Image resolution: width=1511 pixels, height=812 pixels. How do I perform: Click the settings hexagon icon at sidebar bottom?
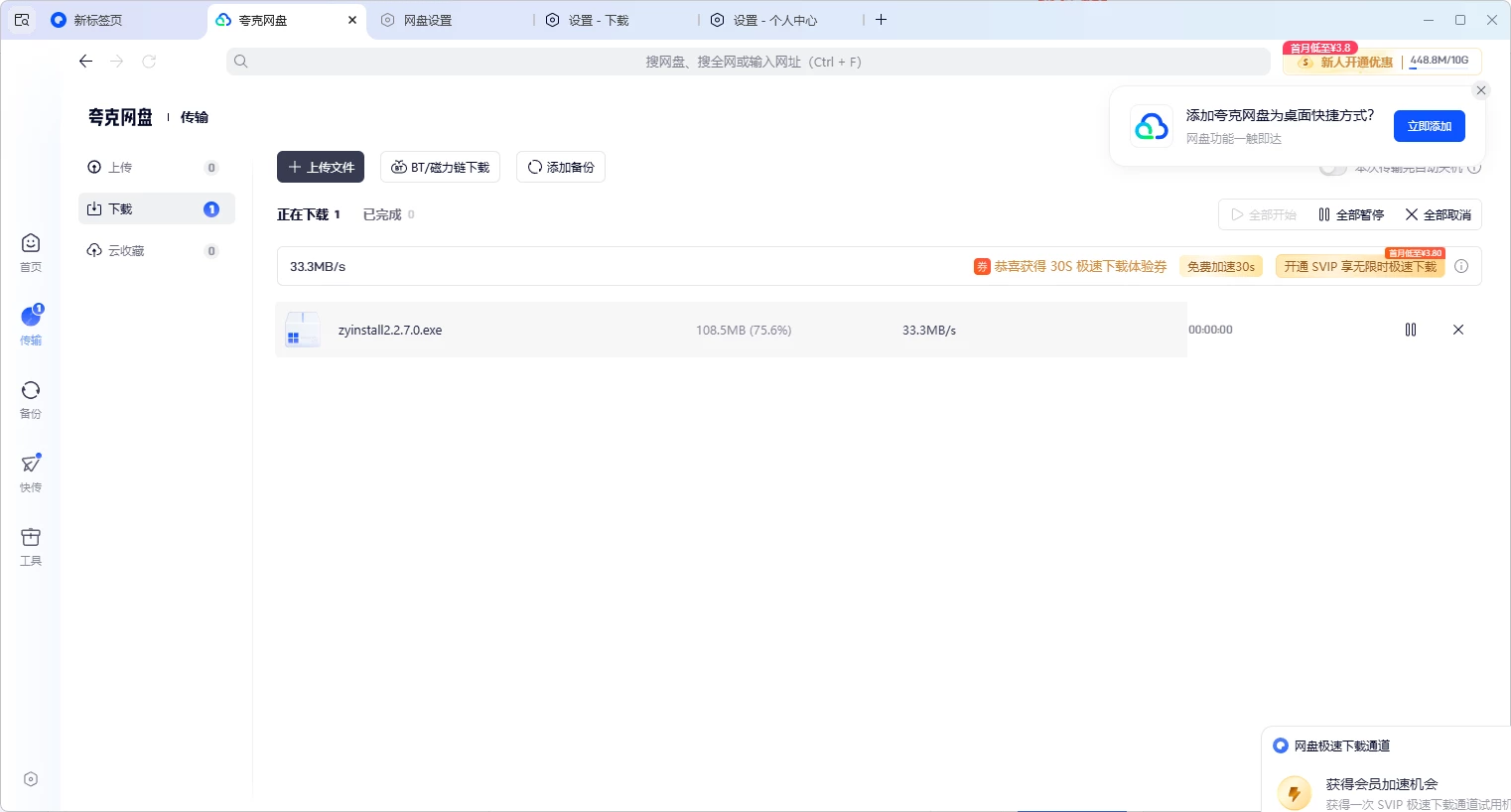31,779
